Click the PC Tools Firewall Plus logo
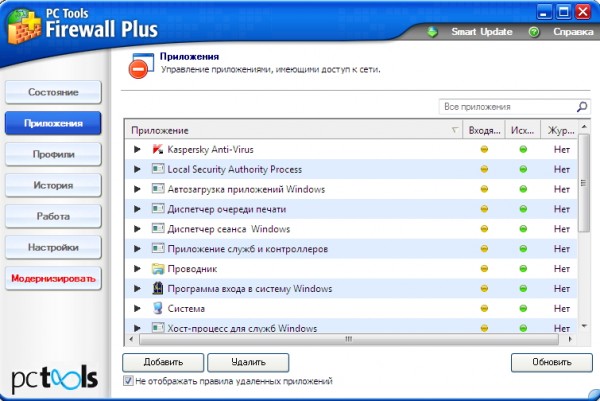Image resolution: width=600 pixels, height=401 pixels. click(24, 27)
